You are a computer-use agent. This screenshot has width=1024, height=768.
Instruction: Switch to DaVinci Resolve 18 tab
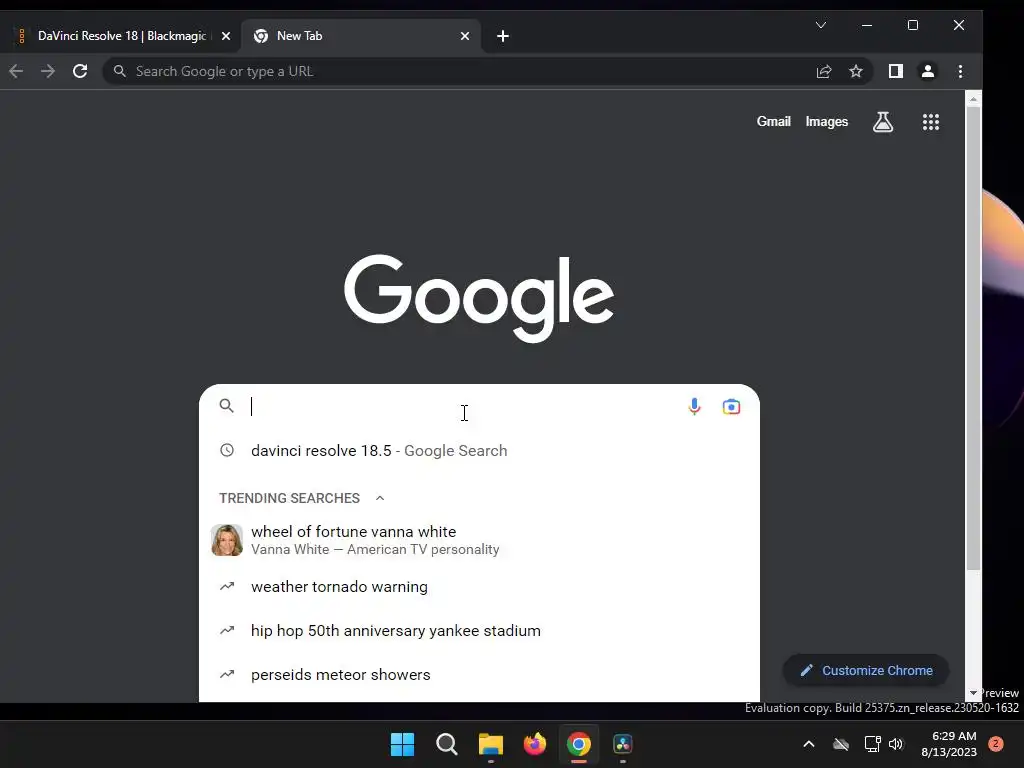[121, 36]
